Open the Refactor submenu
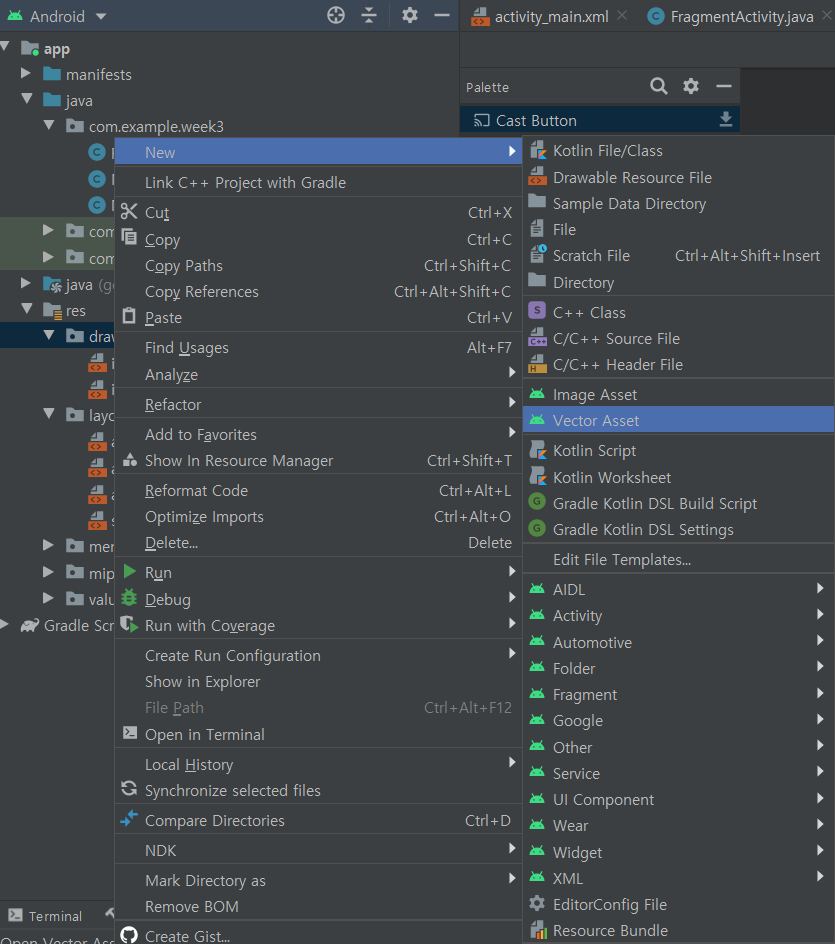 point(318,404)
